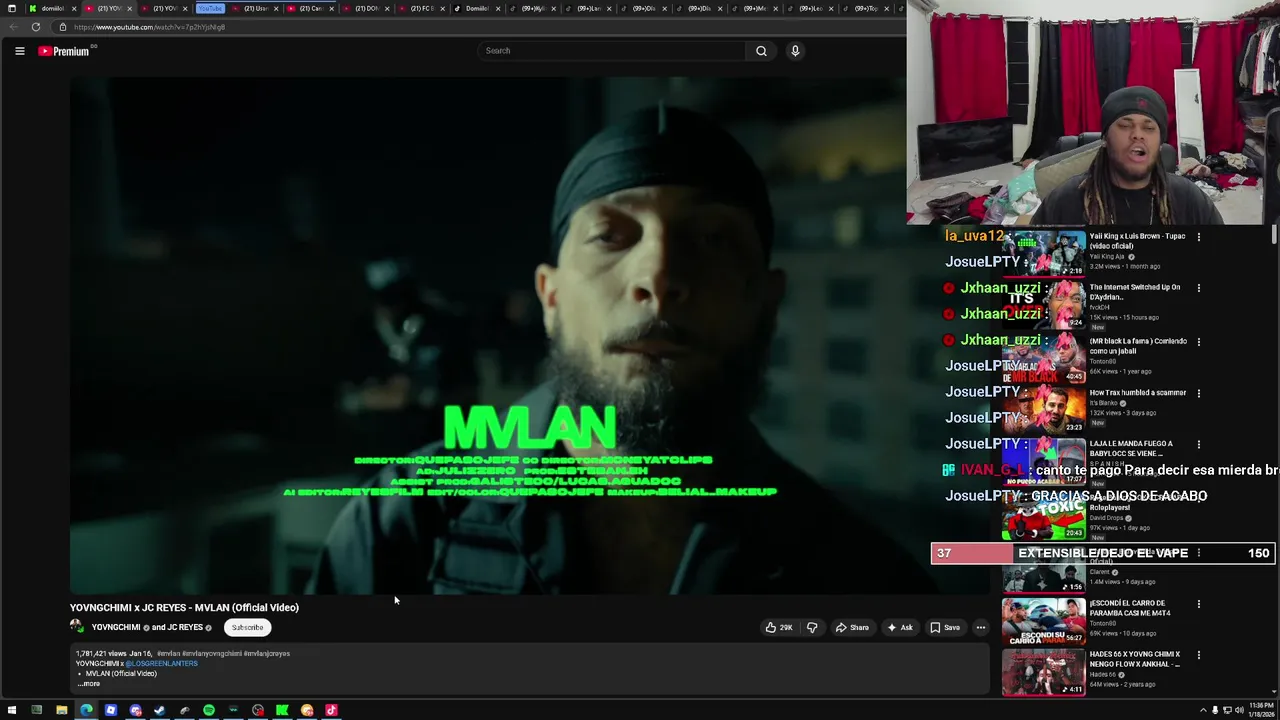The image size is (1280, 720).
Task: Switch to 'Domiilol' TikTok browser tab
Action: click(476, 8)
